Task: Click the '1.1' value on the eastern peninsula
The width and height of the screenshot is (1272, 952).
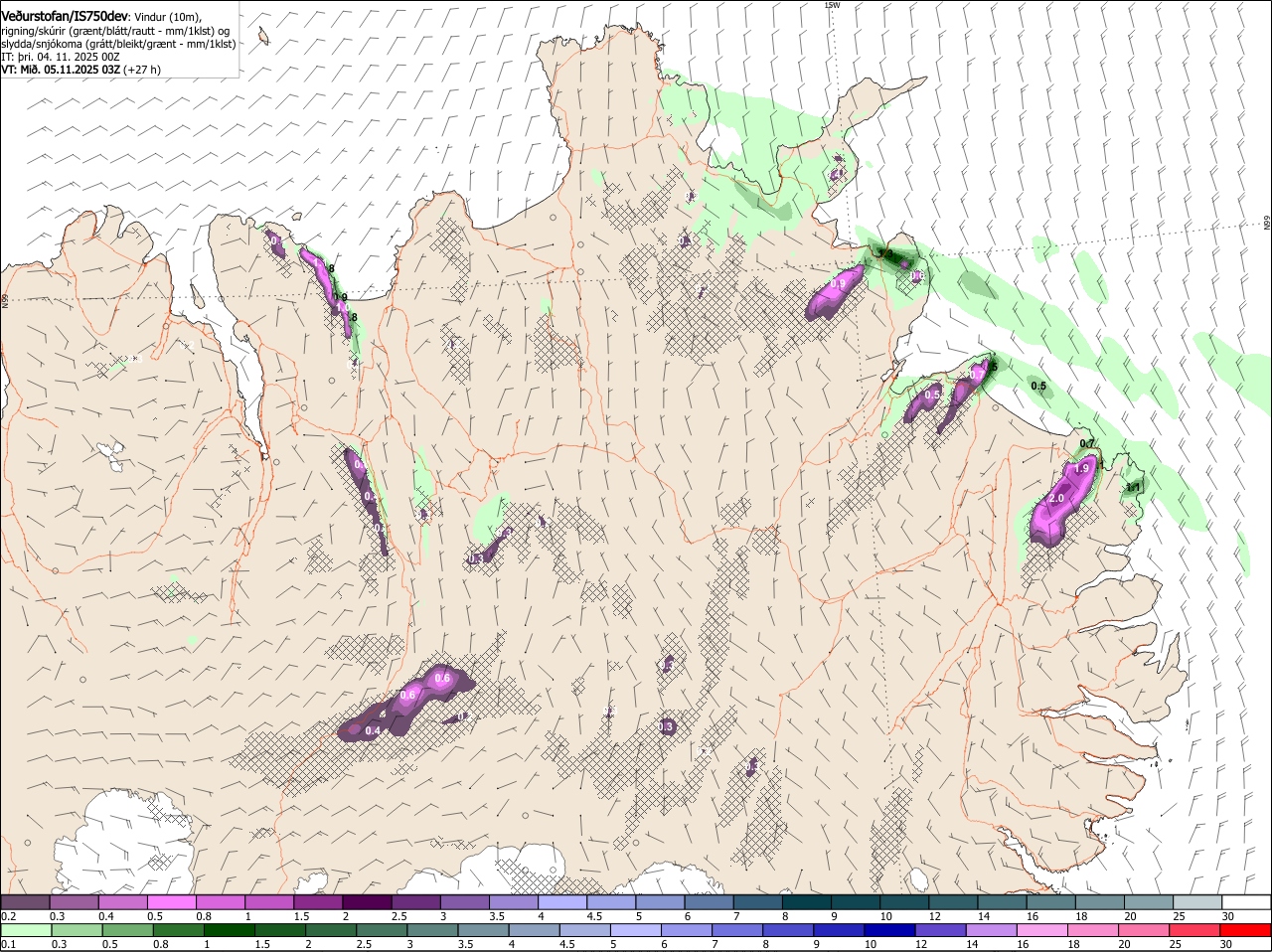Action: 1134,487
